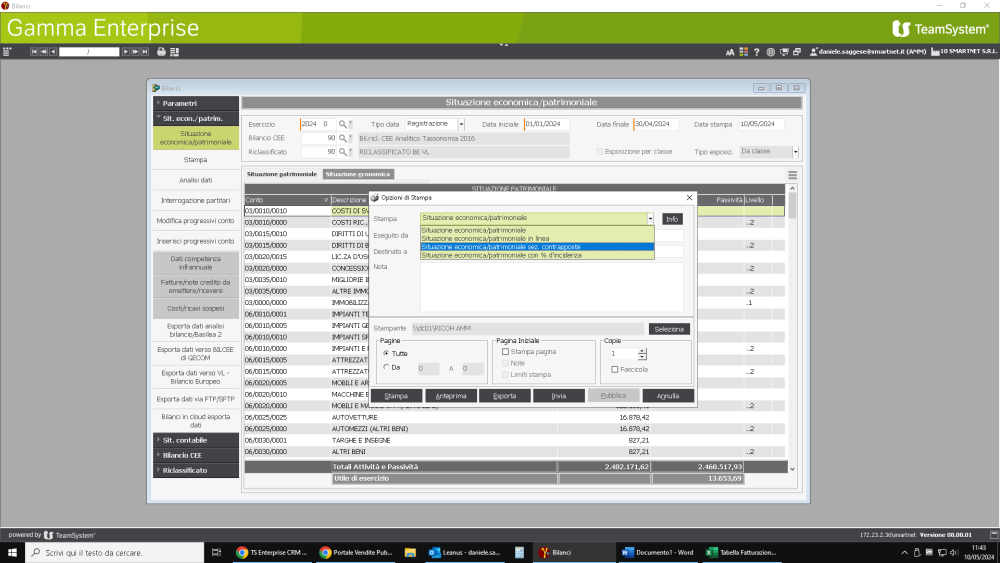
Task: Go to previous record arrow
Action: coord(52,52)
